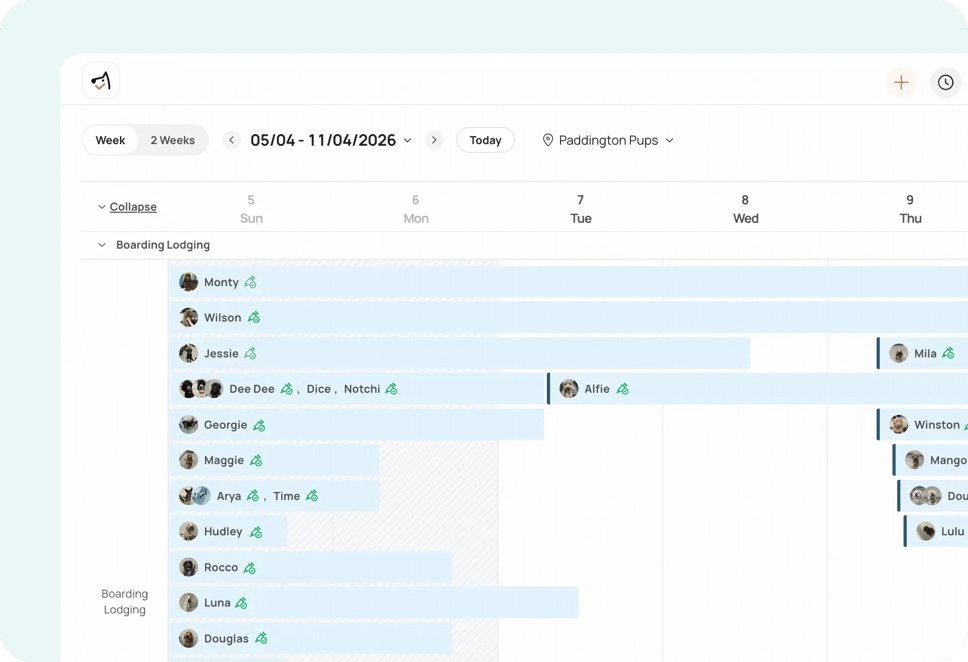Image resolution: width=968 pixels, height=662 pixels.
Task: Open Luna's booking bar
Action: point(400,603)
